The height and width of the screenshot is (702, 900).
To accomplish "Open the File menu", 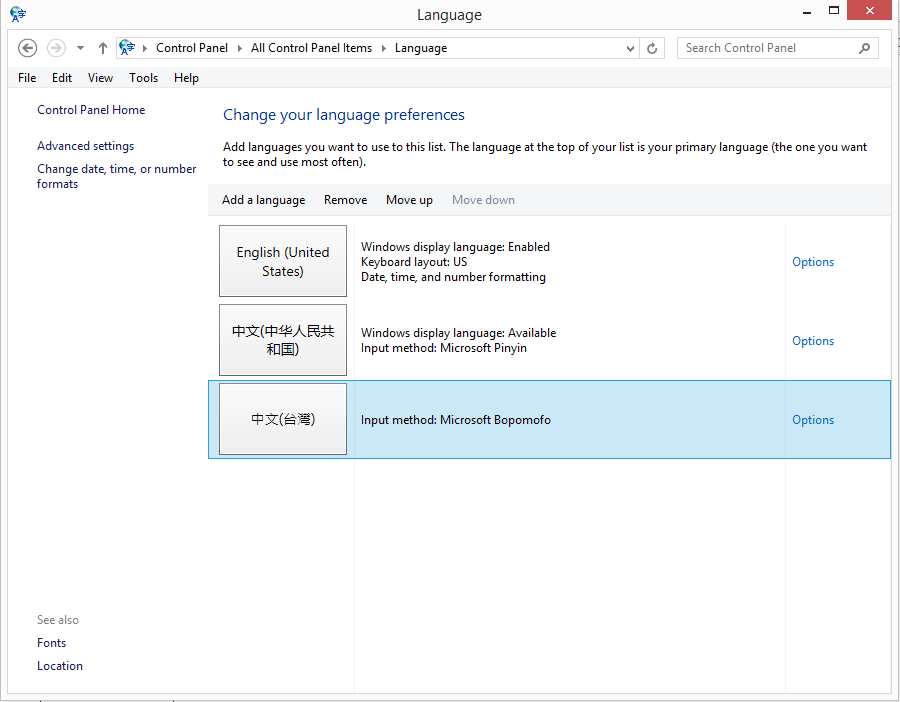I will coord(27,78).
